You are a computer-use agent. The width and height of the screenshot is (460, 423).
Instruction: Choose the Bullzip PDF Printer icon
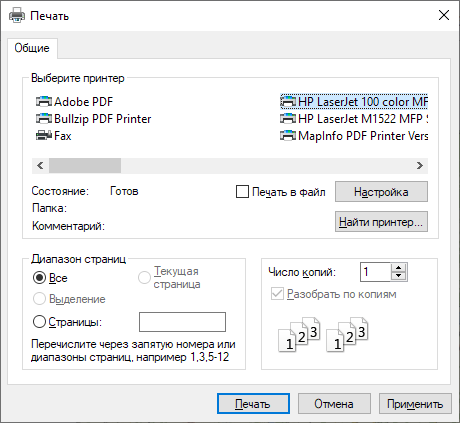pyautogui.click(x=44, y=119)
